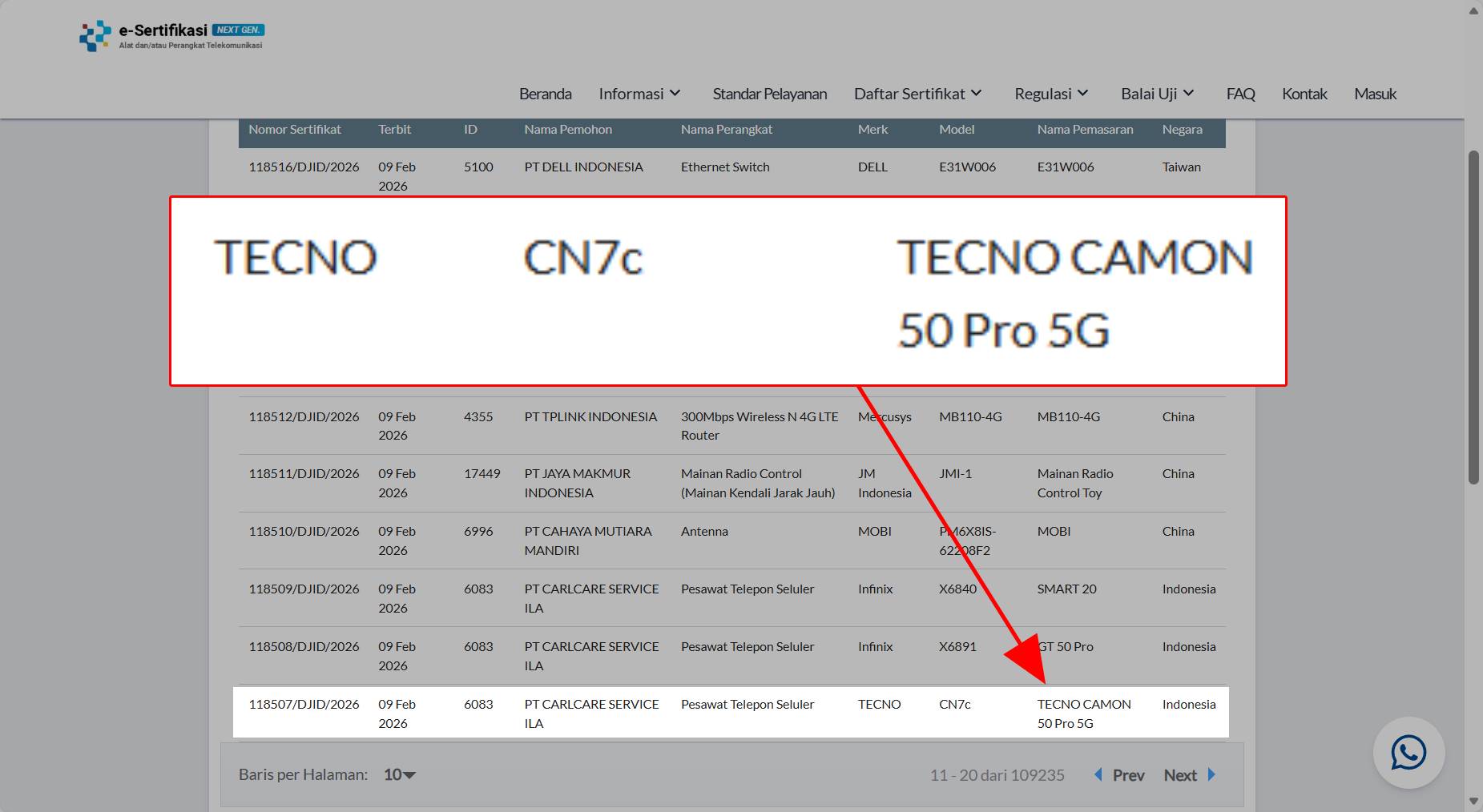Open the WhatsApp chat button

coord(1408,753)
